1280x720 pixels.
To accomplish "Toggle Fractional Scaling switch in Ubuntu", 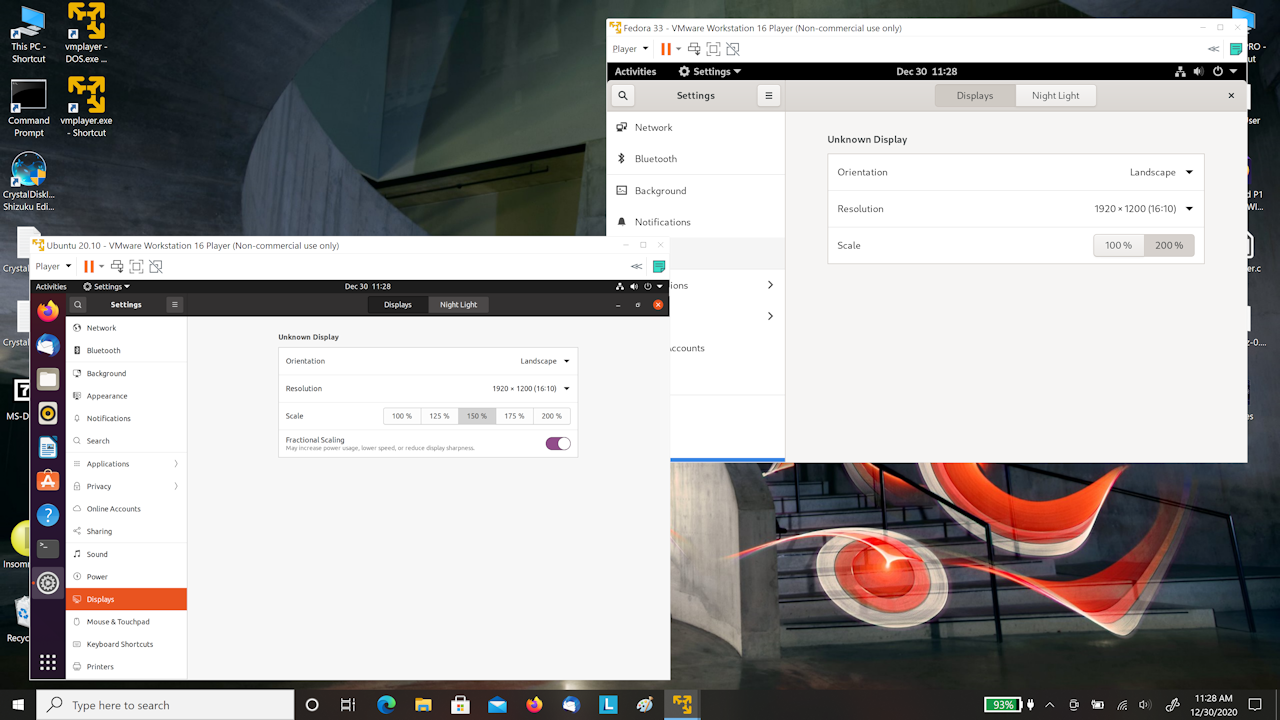I will [558, 443].
